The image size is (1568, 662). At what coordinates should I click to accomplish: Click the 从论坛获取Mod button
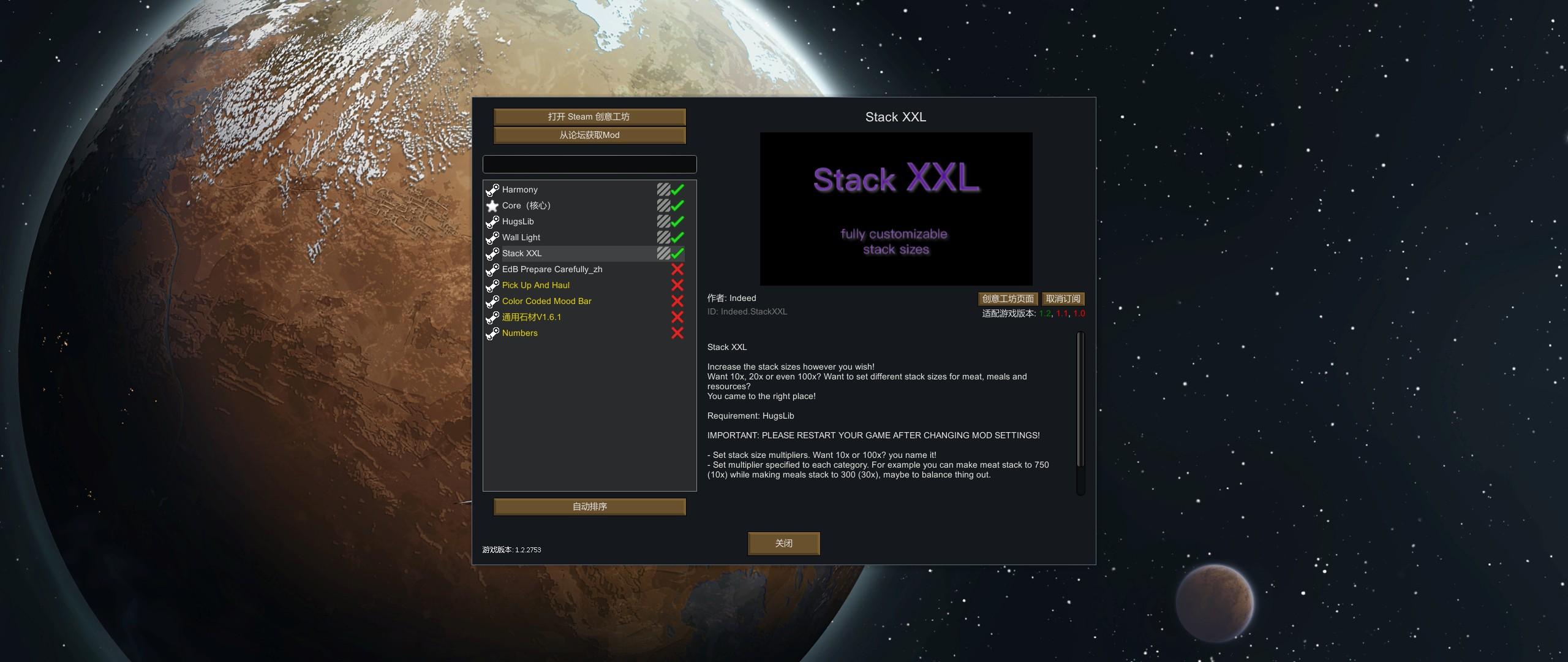589,135
